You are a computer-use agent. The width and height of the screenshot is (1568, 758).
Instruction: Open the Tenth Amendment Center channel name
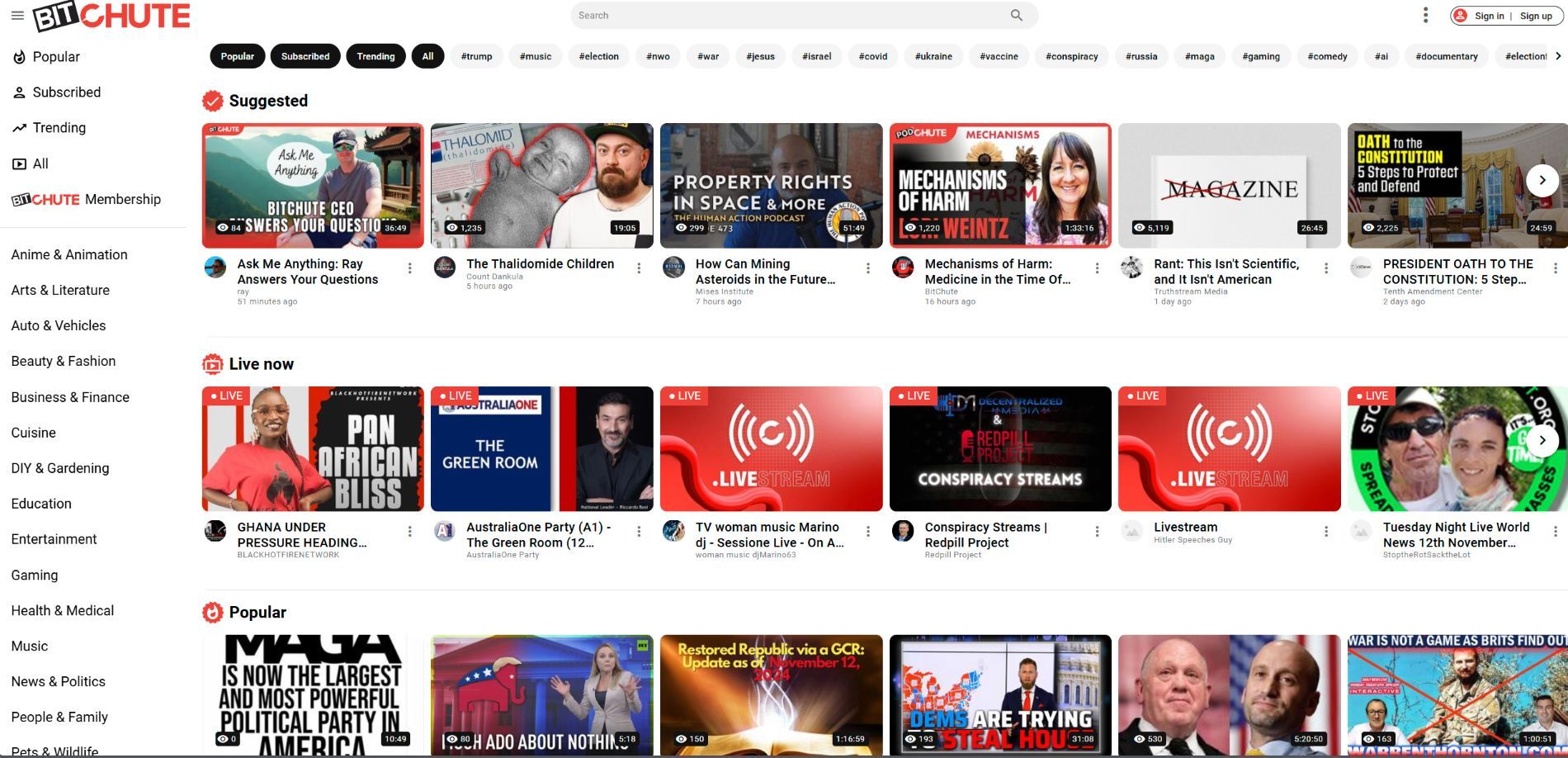coord(1433,291)
